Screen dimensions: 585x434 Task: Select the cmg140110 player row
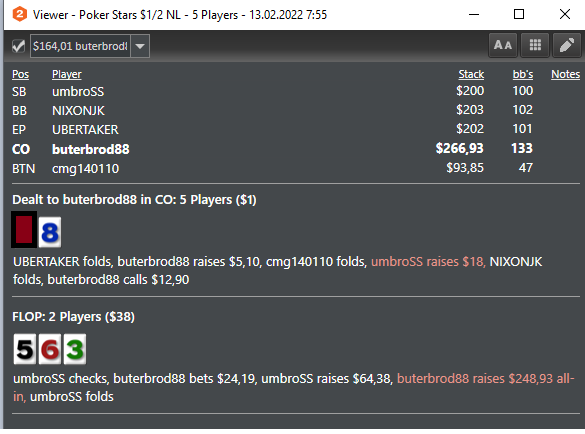295,168
